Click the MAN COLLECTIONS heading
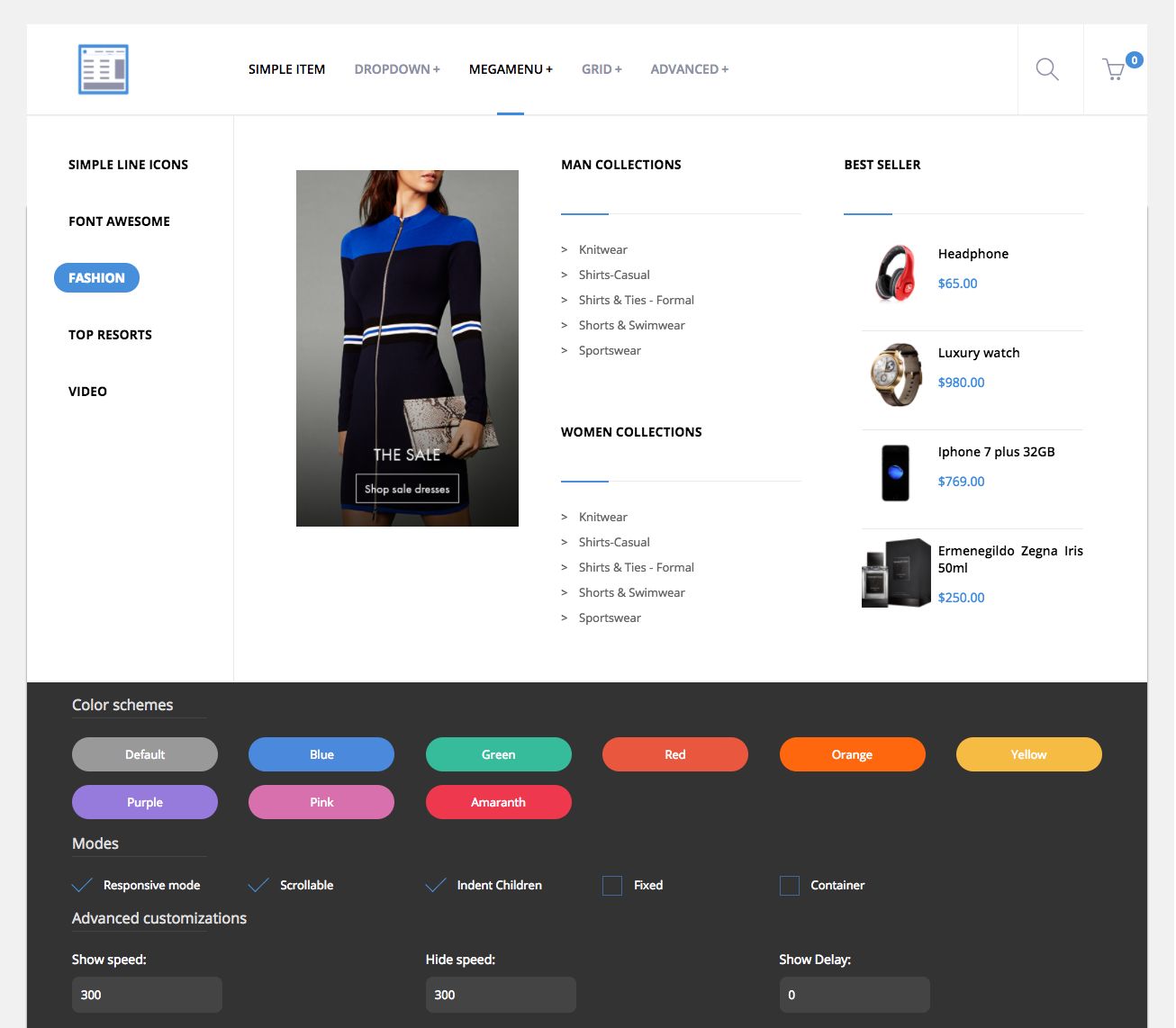This screenshot has width=1176, height=1028. (621, 165)
